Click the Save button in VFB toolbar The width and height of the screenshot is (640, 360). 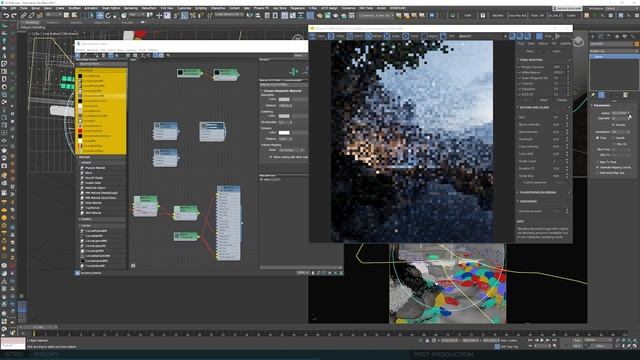point(318,36)
